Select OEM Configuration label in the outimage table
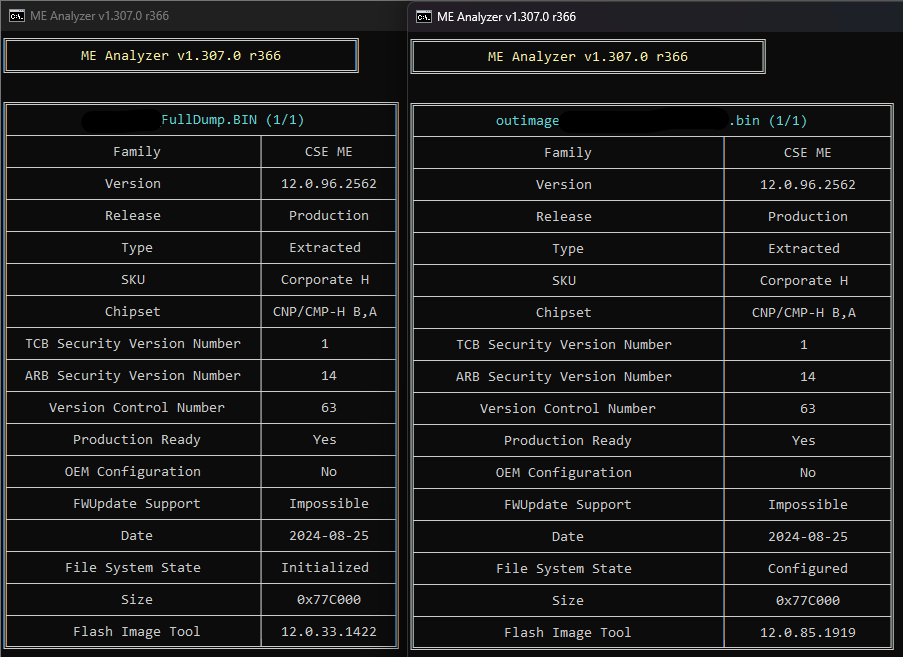 [x=563, y=473]
